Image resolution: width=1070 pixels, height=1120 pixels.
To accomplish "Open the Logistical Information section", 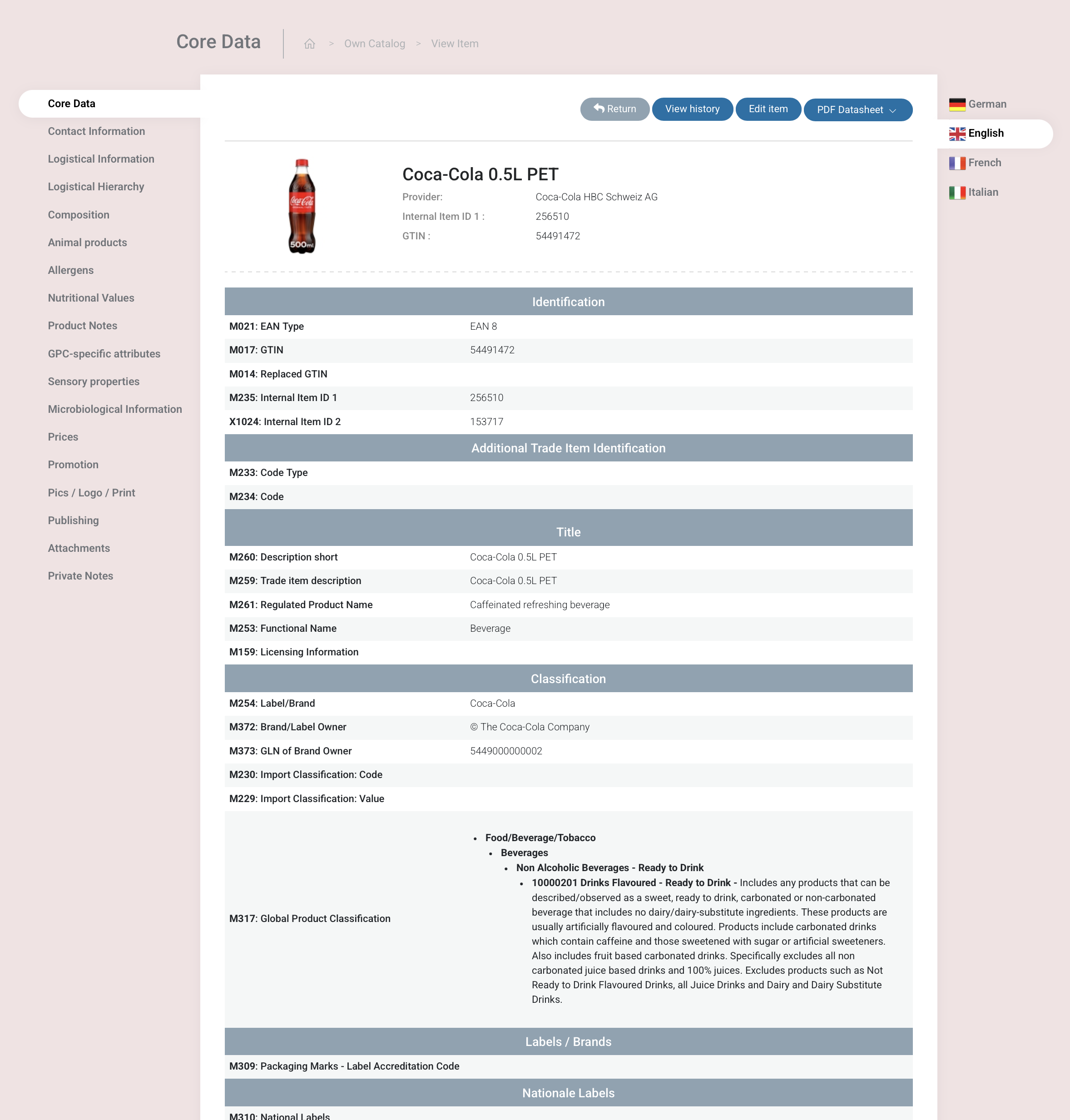I will pyautogui.click(x=101, y=159).
